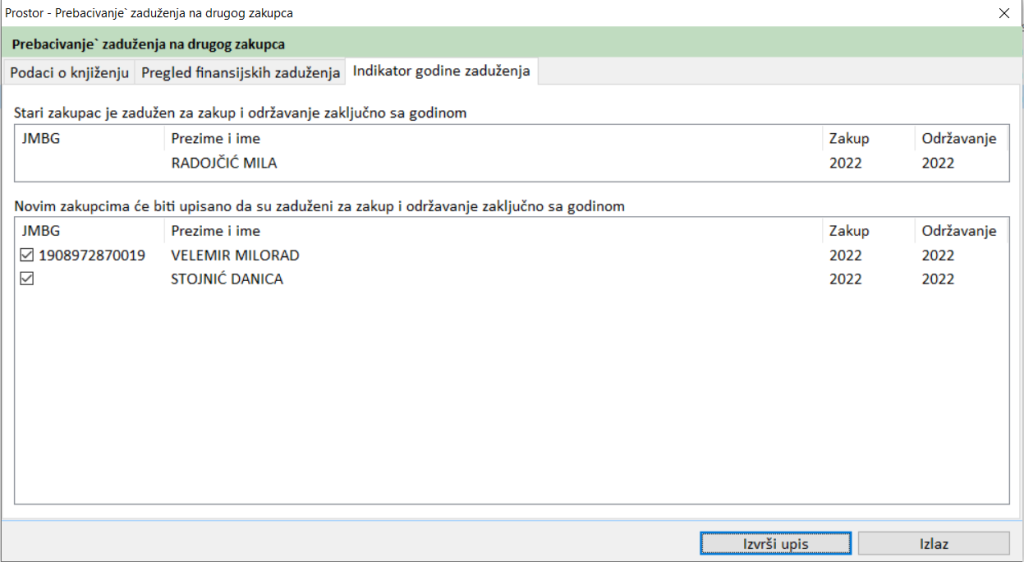Uncheck the checkbox for VELEMIR MILORAD
This screenshot has width=1024, height=562.
click(x=27, y=256)
